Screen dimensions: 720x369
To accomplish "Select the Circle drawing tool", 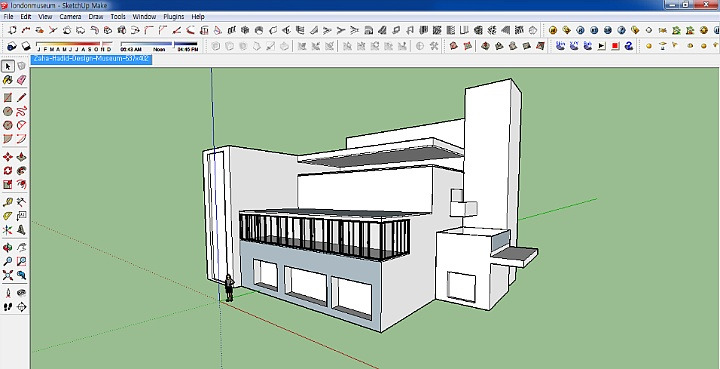I will 8,112.
